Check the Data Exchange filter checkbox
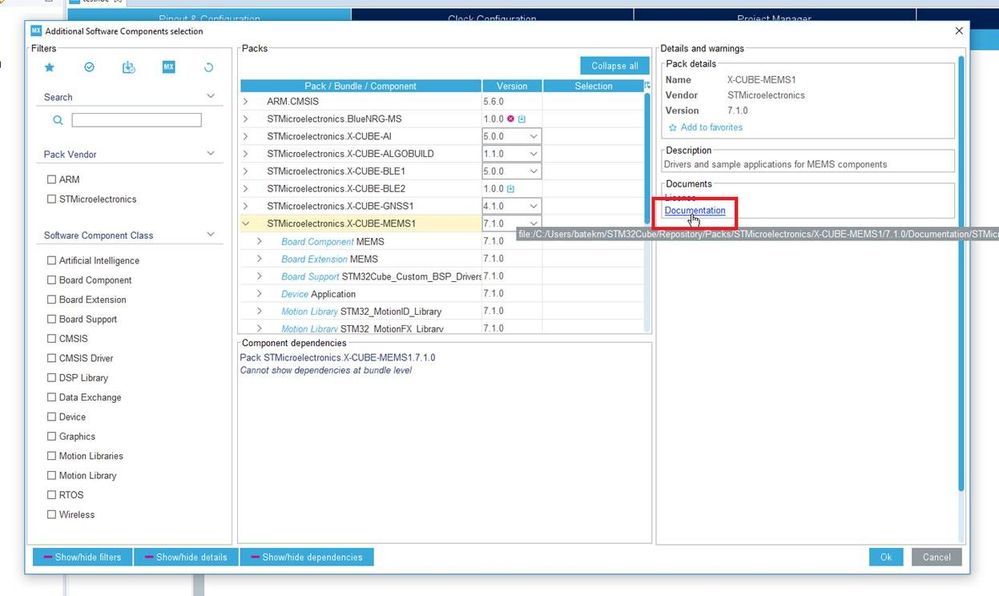 pyautogui.click(x=52, y=397)
